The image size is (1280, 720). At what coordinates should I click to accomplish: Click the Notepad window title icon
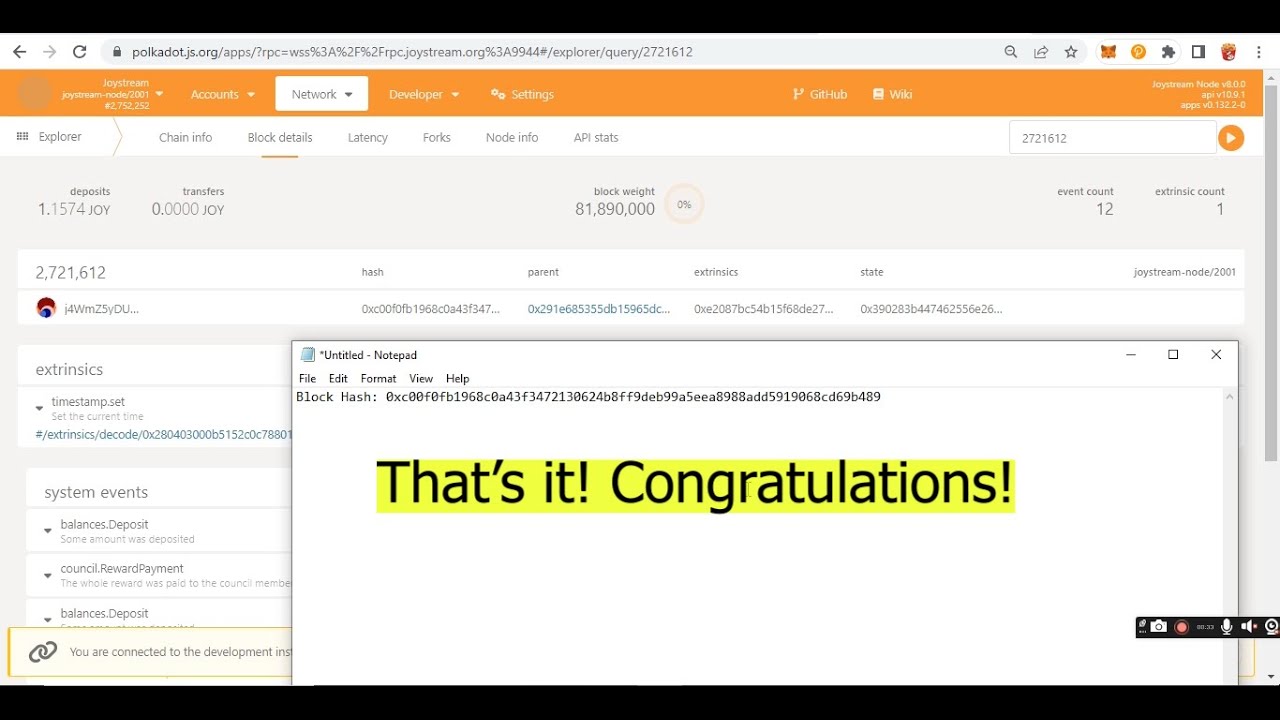(308, 354)
